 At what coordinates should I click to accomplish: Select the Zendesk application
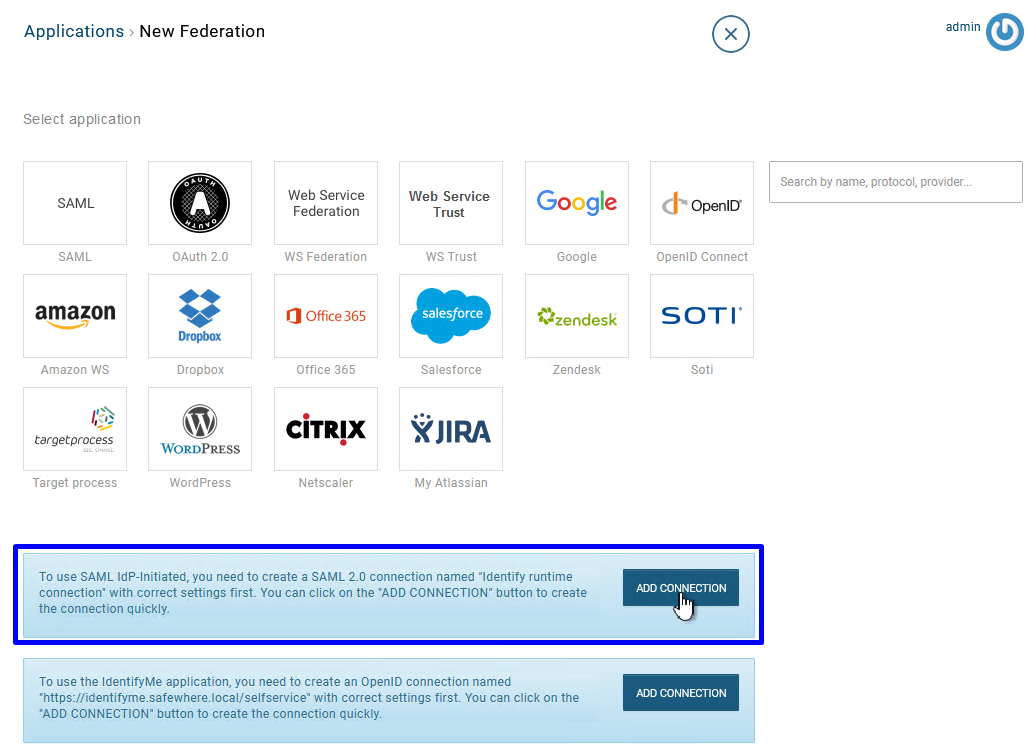(577, 316)
